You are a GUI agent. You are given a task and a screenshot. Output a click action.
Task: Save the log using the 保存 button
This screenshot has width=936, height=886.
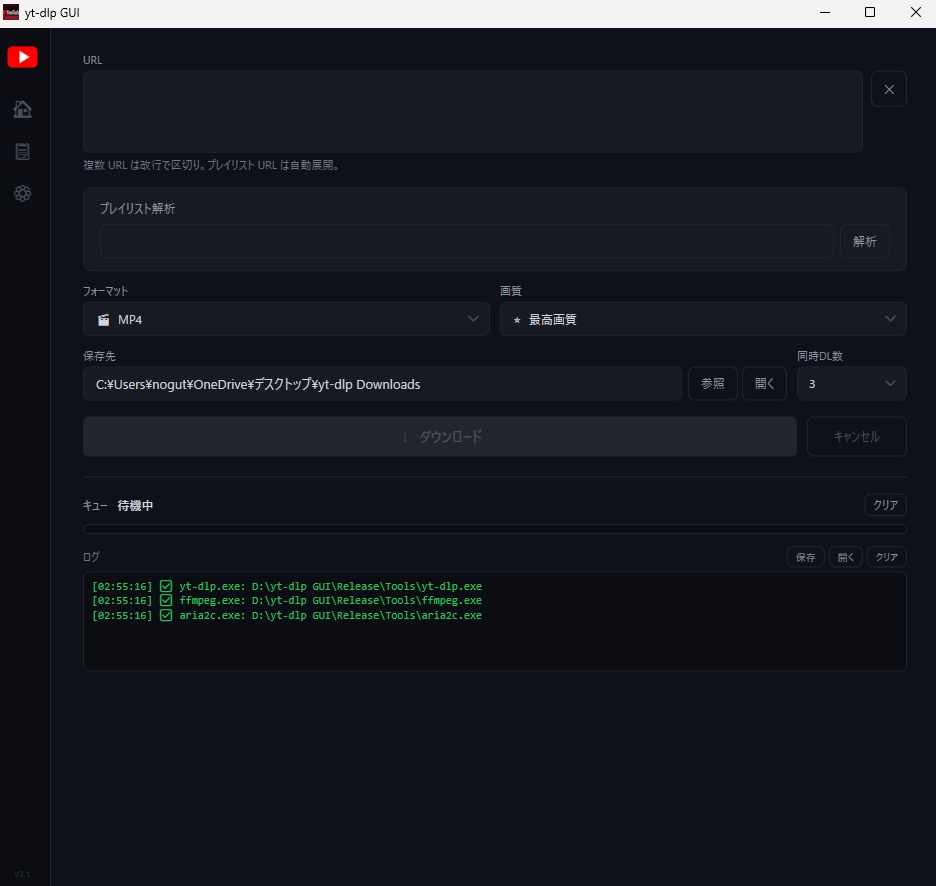805,557
